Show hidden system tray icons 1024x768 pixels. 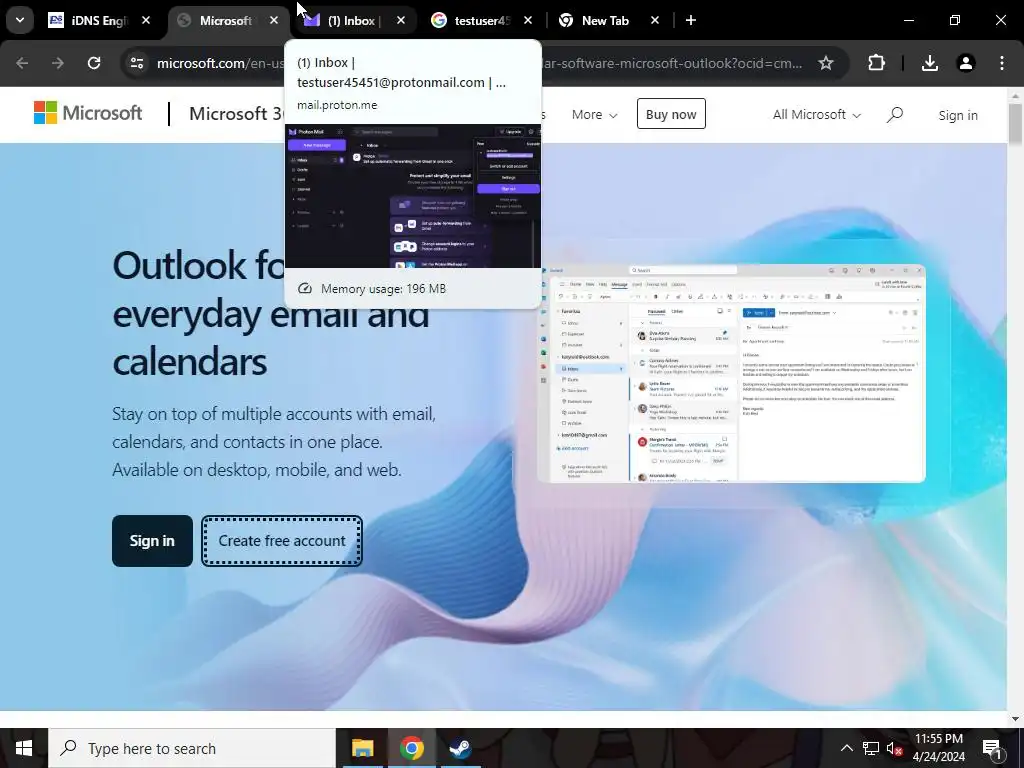(846, 748)
